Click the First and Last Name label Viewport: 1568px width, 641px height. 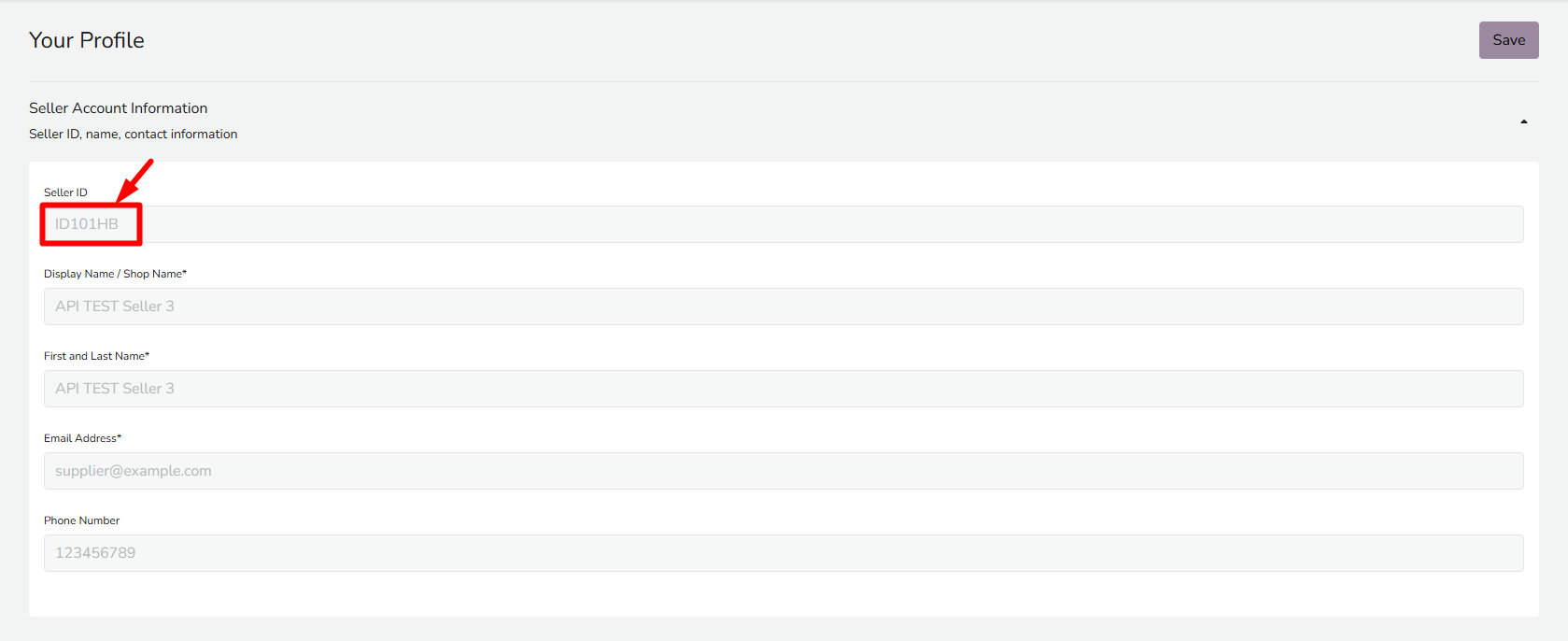coord(94,356)
